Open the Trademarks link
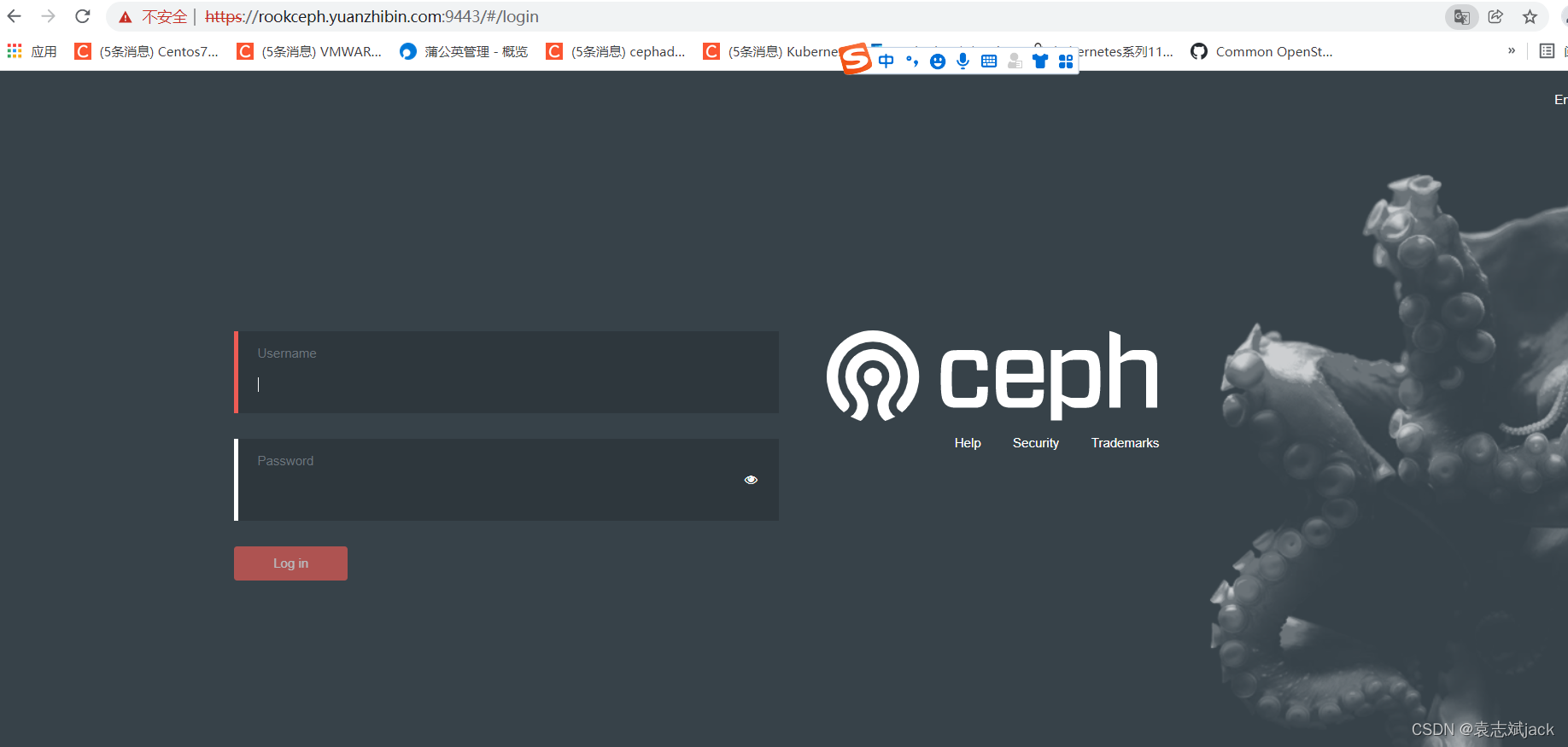This screenshot has height=747, width=1568. [1125, 443]
